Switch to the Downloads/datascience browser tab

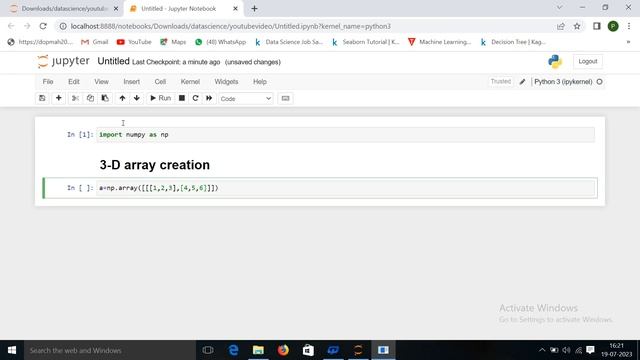(x=63, y=9)
